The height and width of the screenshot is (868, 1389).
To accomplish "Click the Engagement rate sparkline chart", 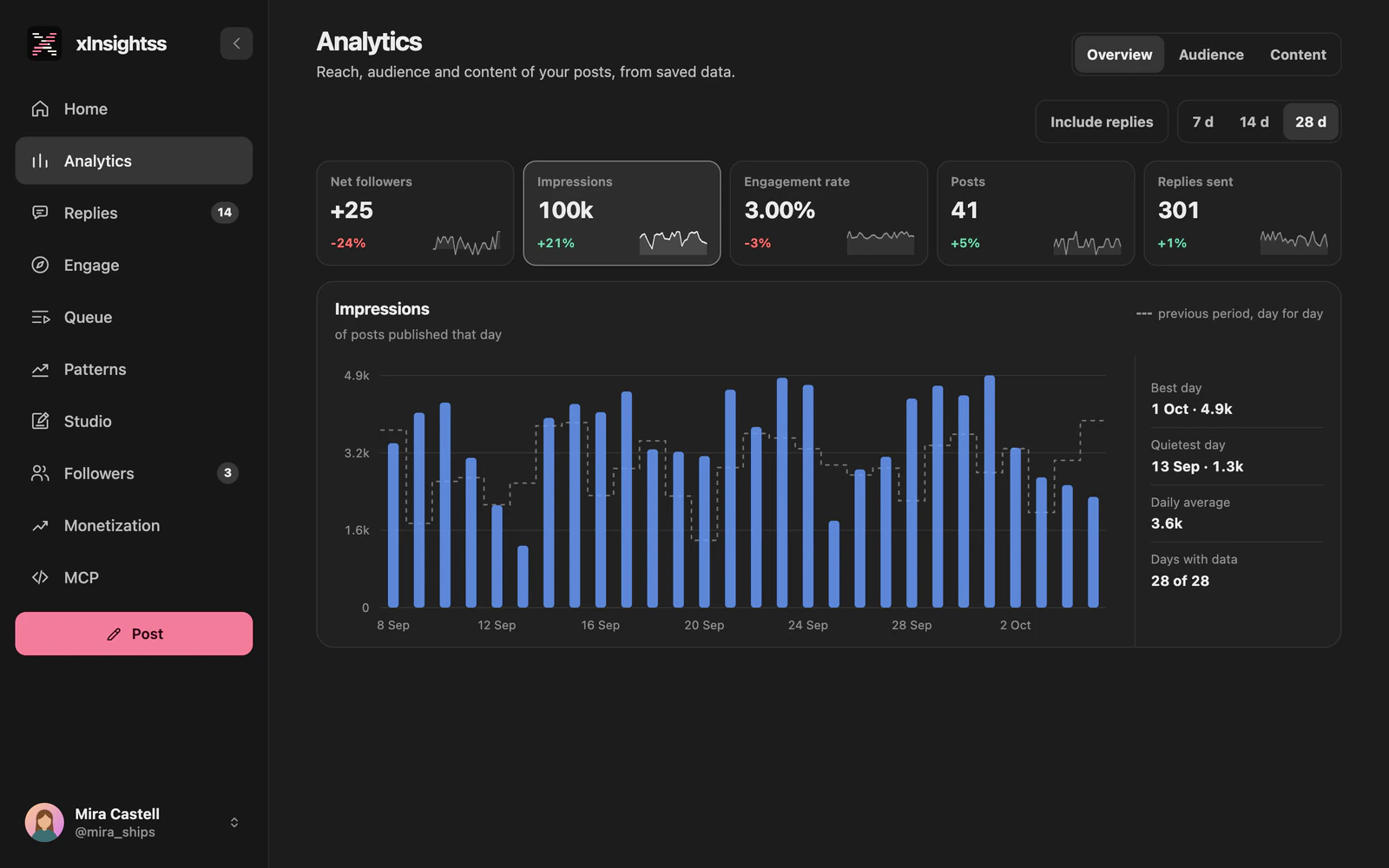I will point(880,242).
